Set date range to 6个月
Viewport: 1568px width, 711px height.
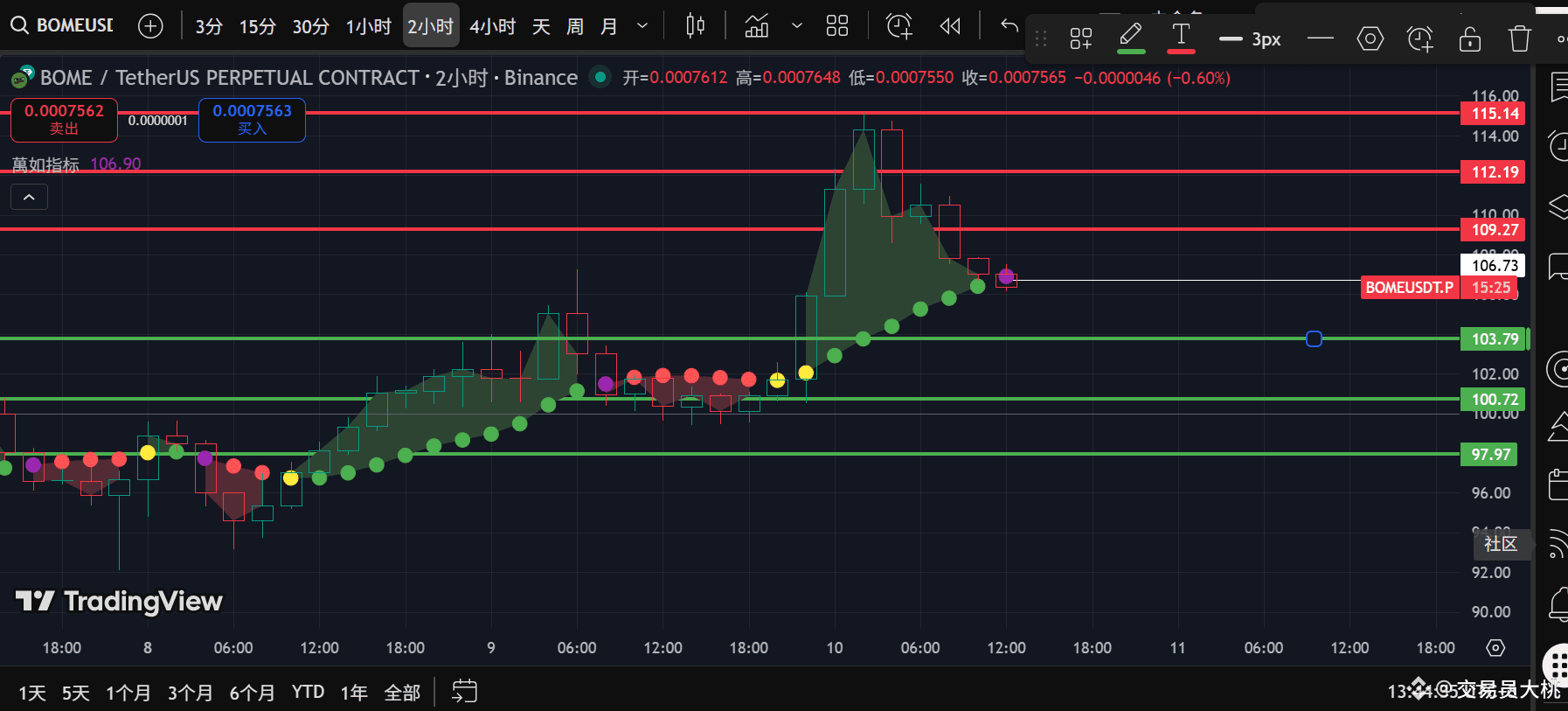pos(252,693)
